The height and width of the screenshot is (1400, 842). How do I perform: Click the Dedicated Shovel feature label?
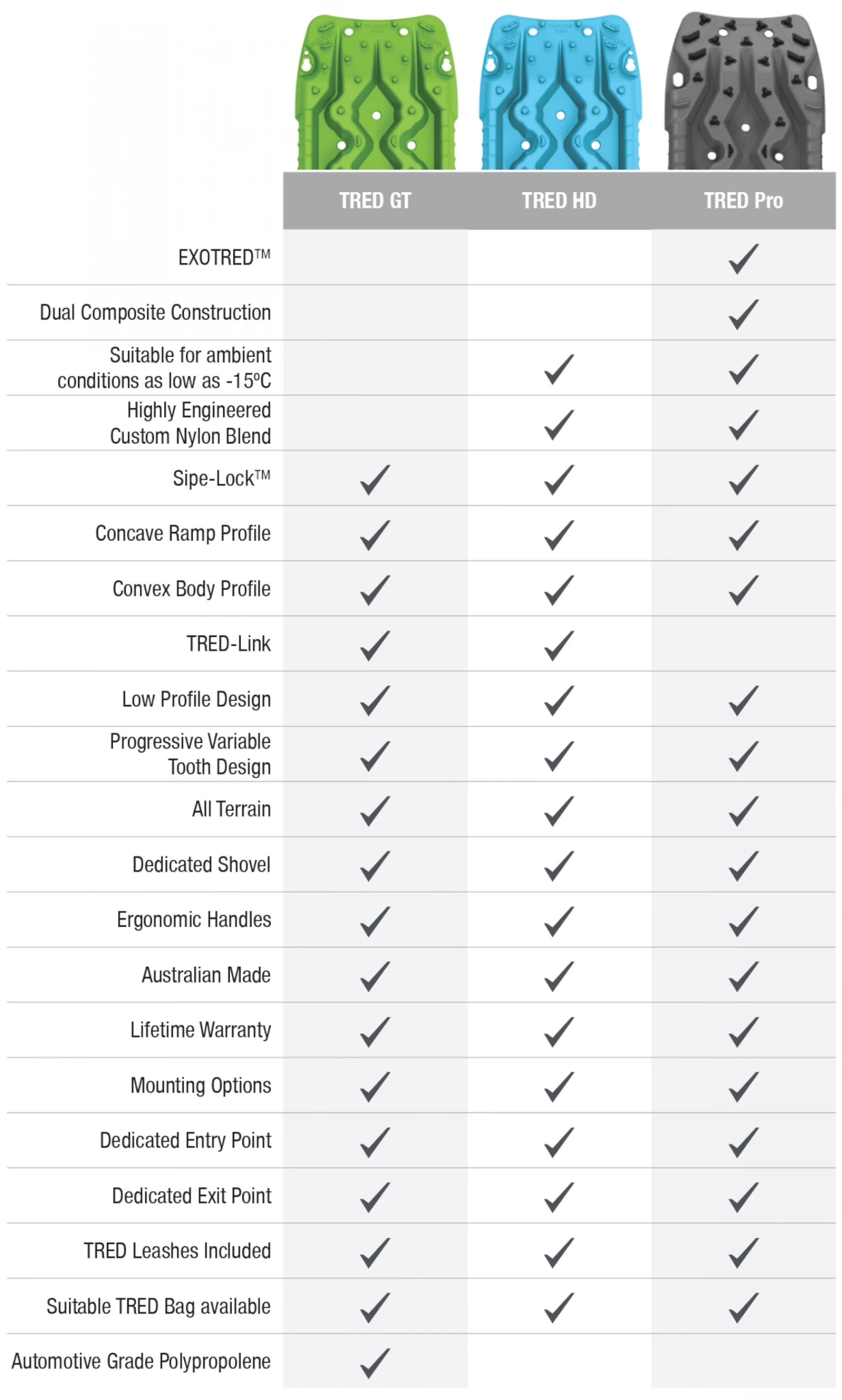tap(201, 865)
